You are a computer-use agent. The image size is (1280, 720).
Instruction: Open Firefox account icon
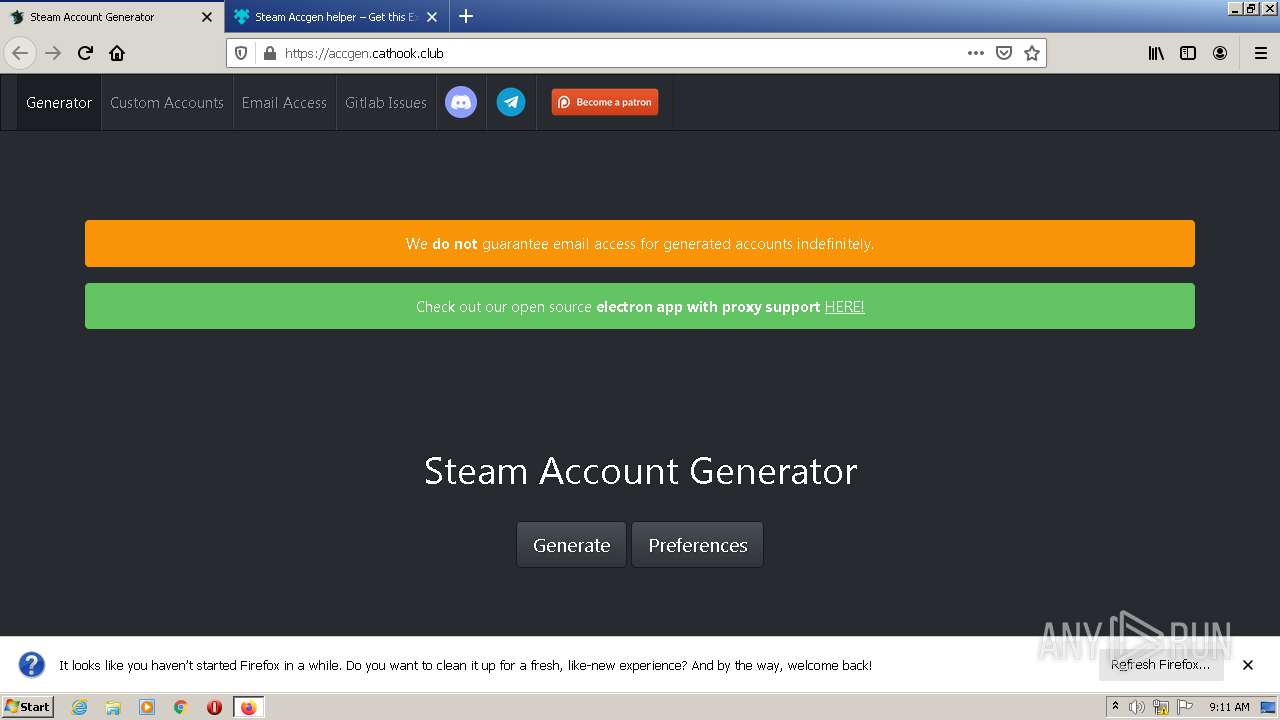[x=1220, y=53]
